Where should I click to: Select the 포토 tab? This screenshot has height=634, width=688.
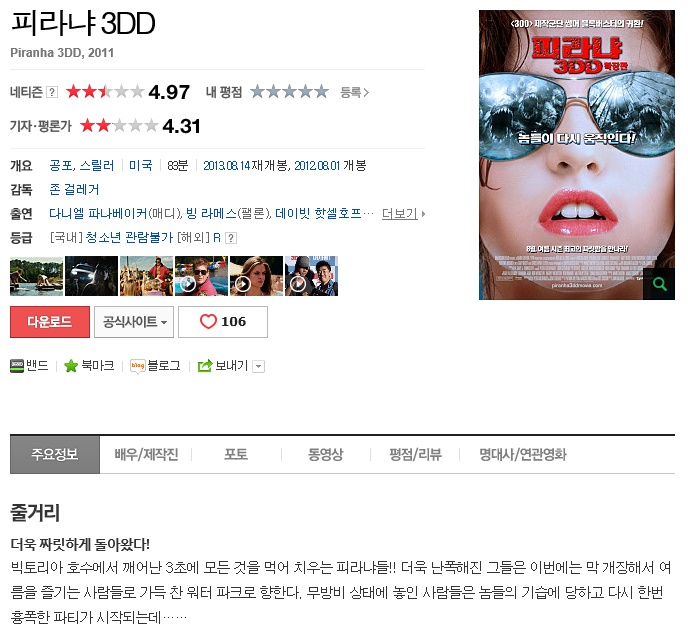[236, 455]
